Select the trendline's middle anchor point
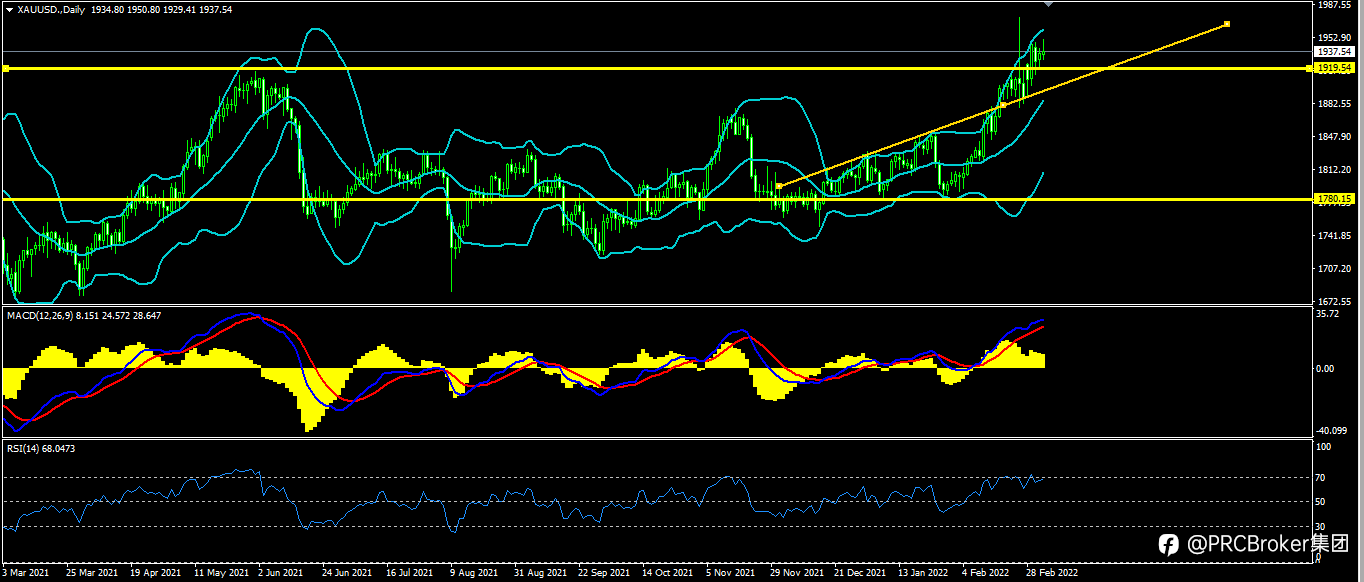1364x582 pixels. point(1003,105)
